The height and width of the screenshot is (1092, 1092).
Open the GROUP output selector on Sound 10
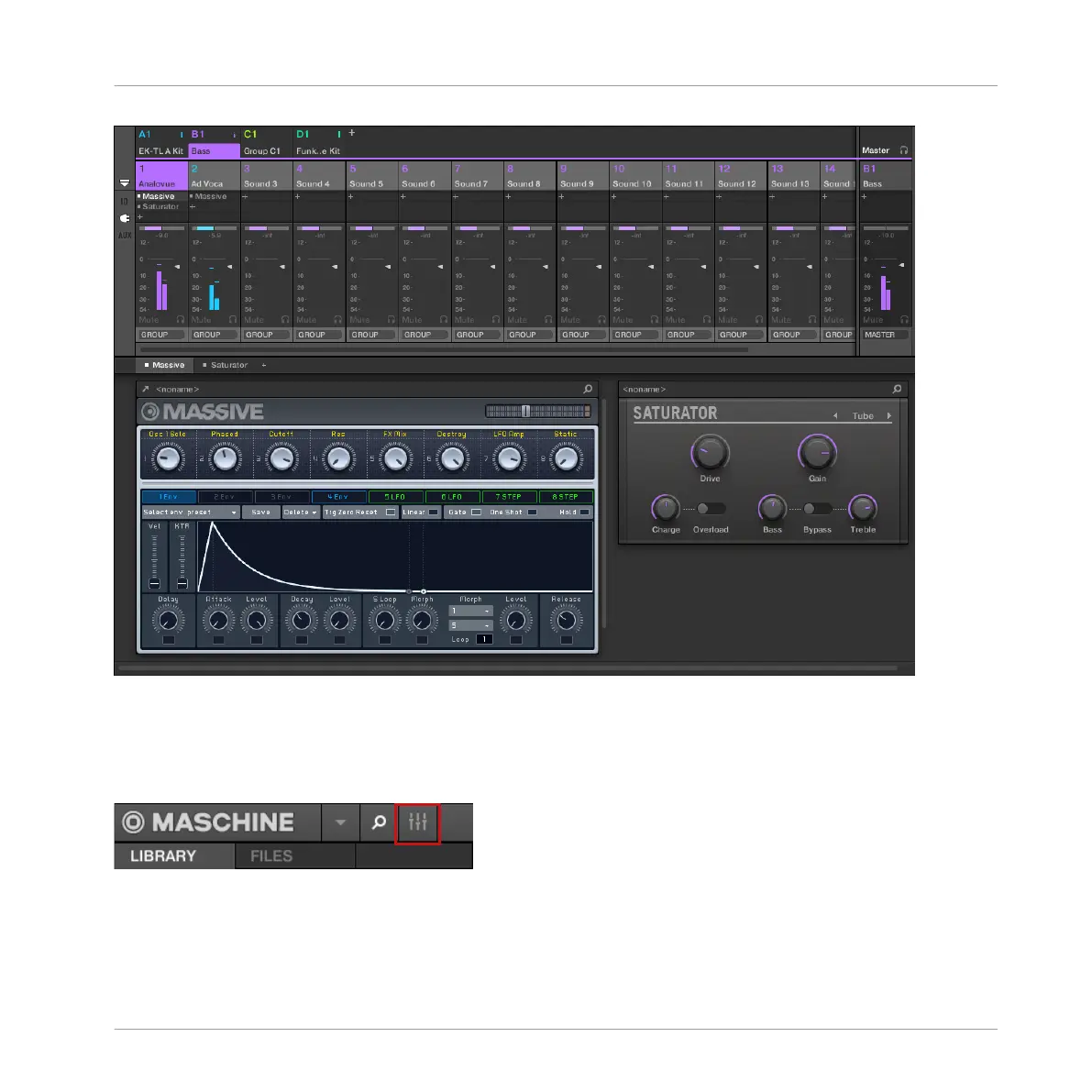click(634, 335)
